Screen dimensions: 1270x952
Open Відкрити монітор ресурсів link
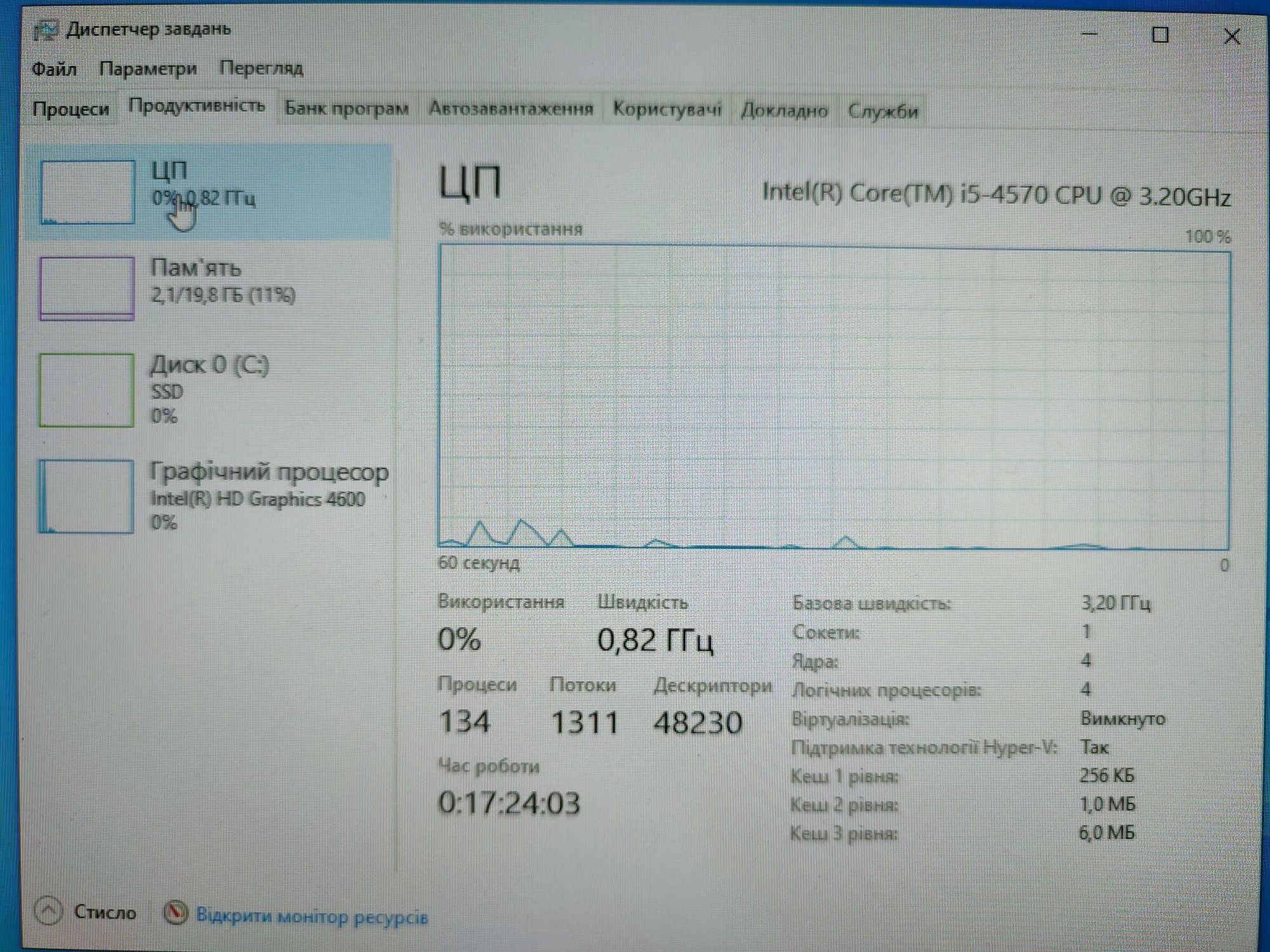312,916
